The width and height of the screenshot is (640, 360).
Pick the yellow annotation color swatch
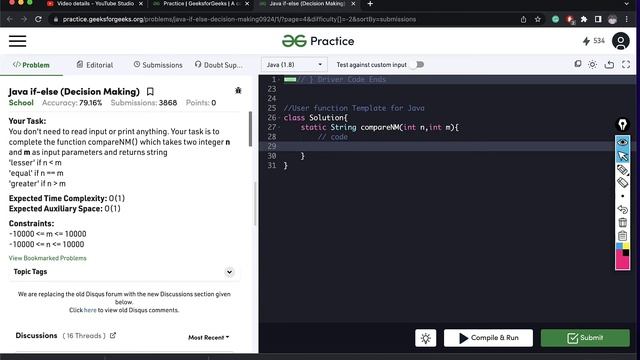[626, 246]
